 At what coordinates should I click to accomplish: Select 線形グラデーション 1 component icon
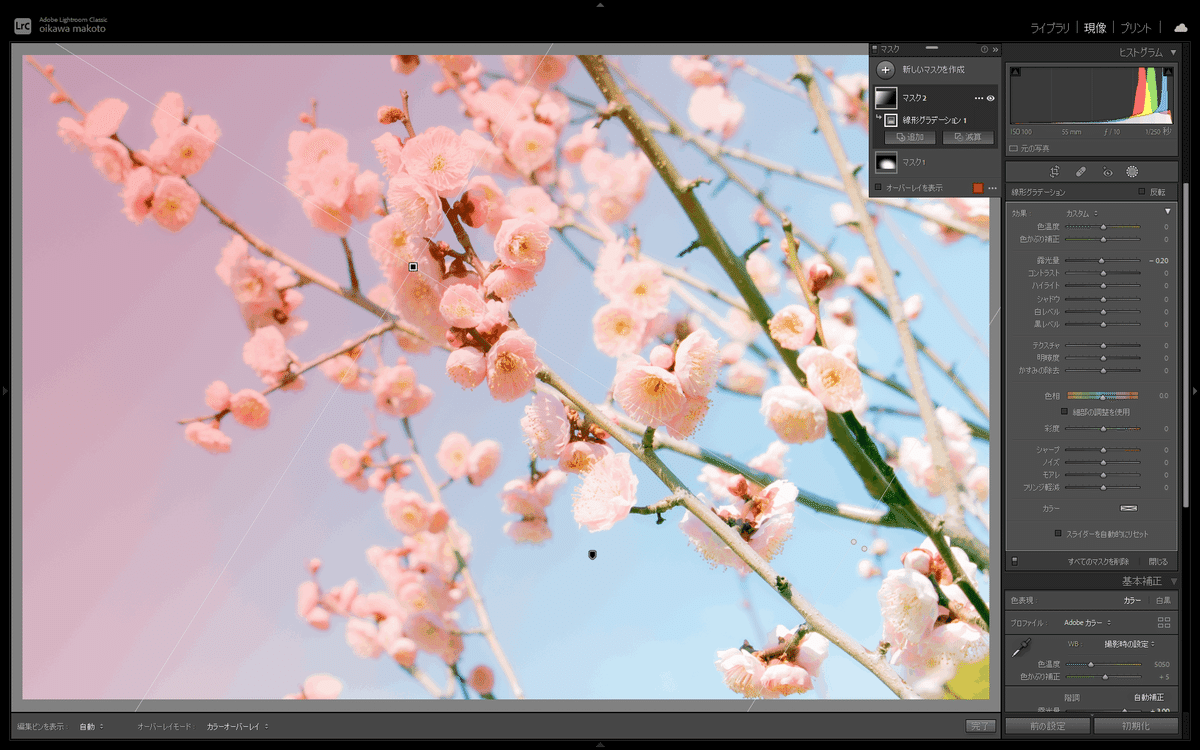tap(891, 120)
